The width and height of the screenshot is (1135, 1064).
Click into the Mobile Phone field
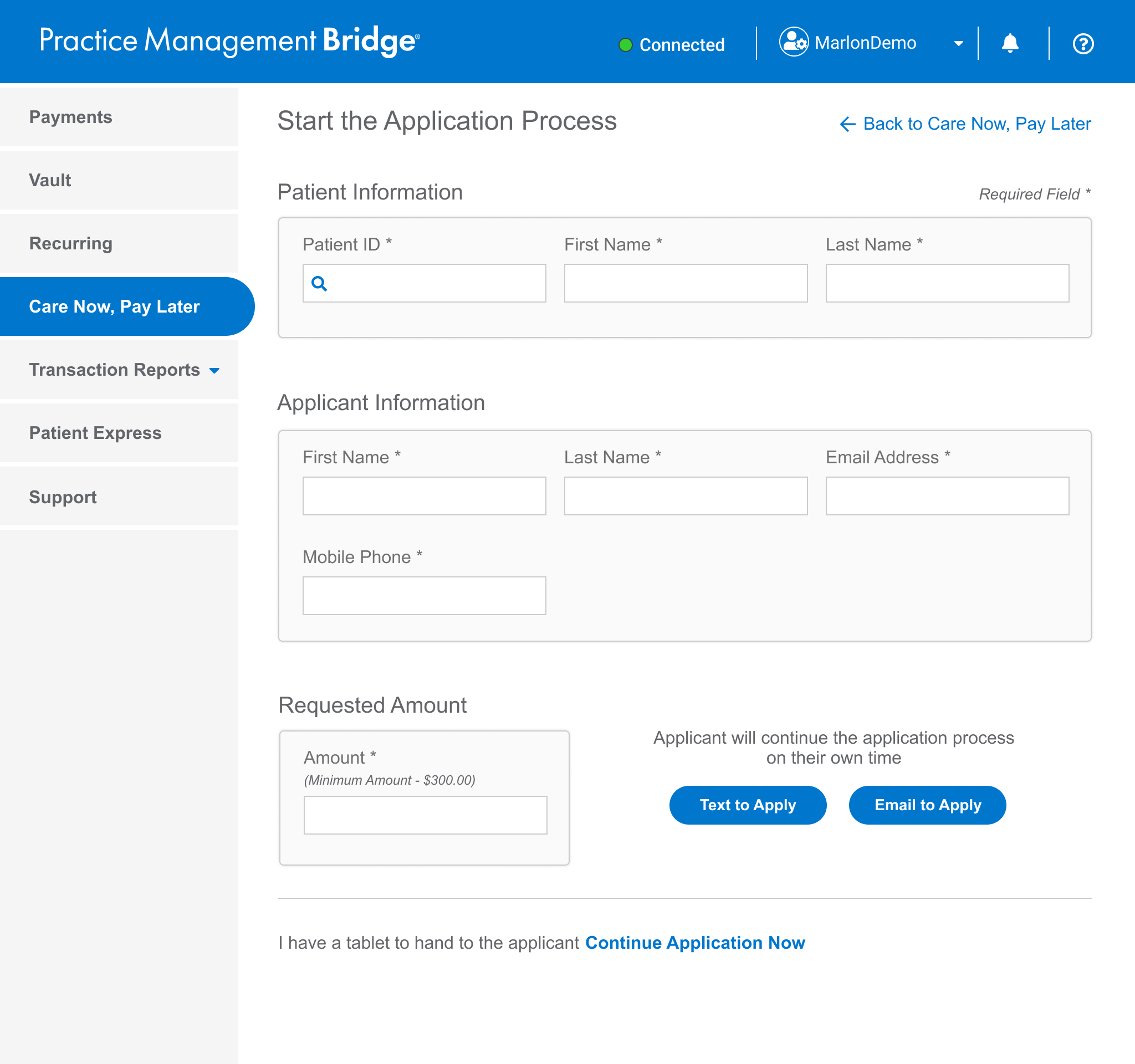coord(424,596)
